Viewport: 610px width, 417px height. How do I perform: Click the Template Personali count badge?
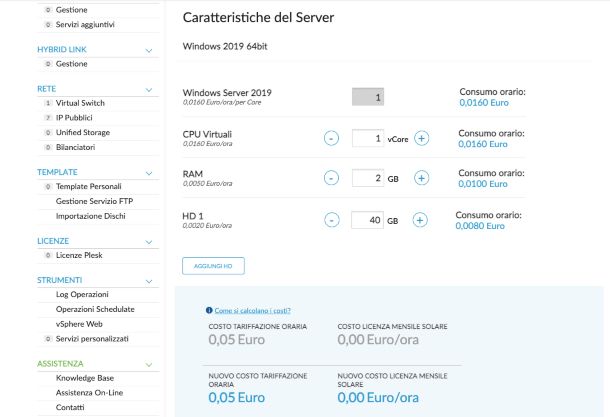pyautogui.click(x=48, y=187)
